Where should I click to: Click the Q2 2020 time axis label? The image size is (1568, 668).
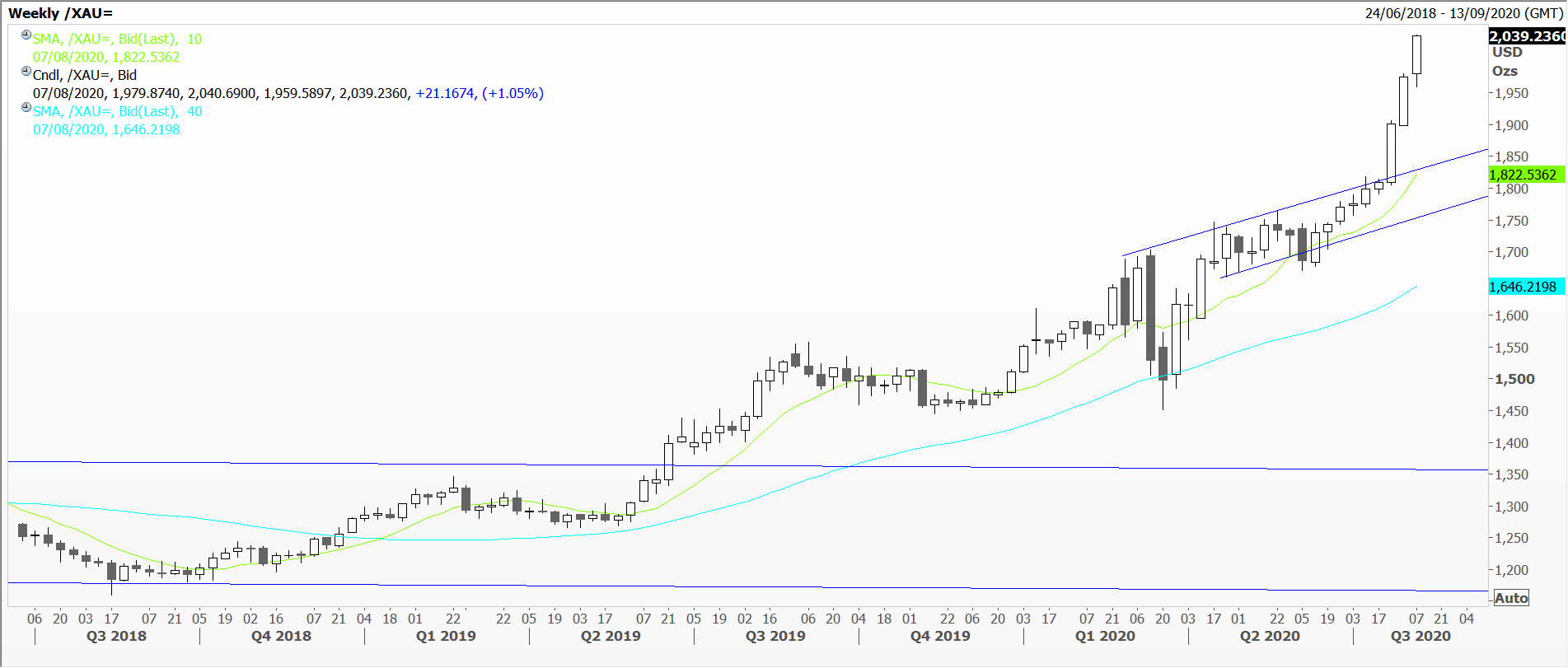[x=1270, y=636]
